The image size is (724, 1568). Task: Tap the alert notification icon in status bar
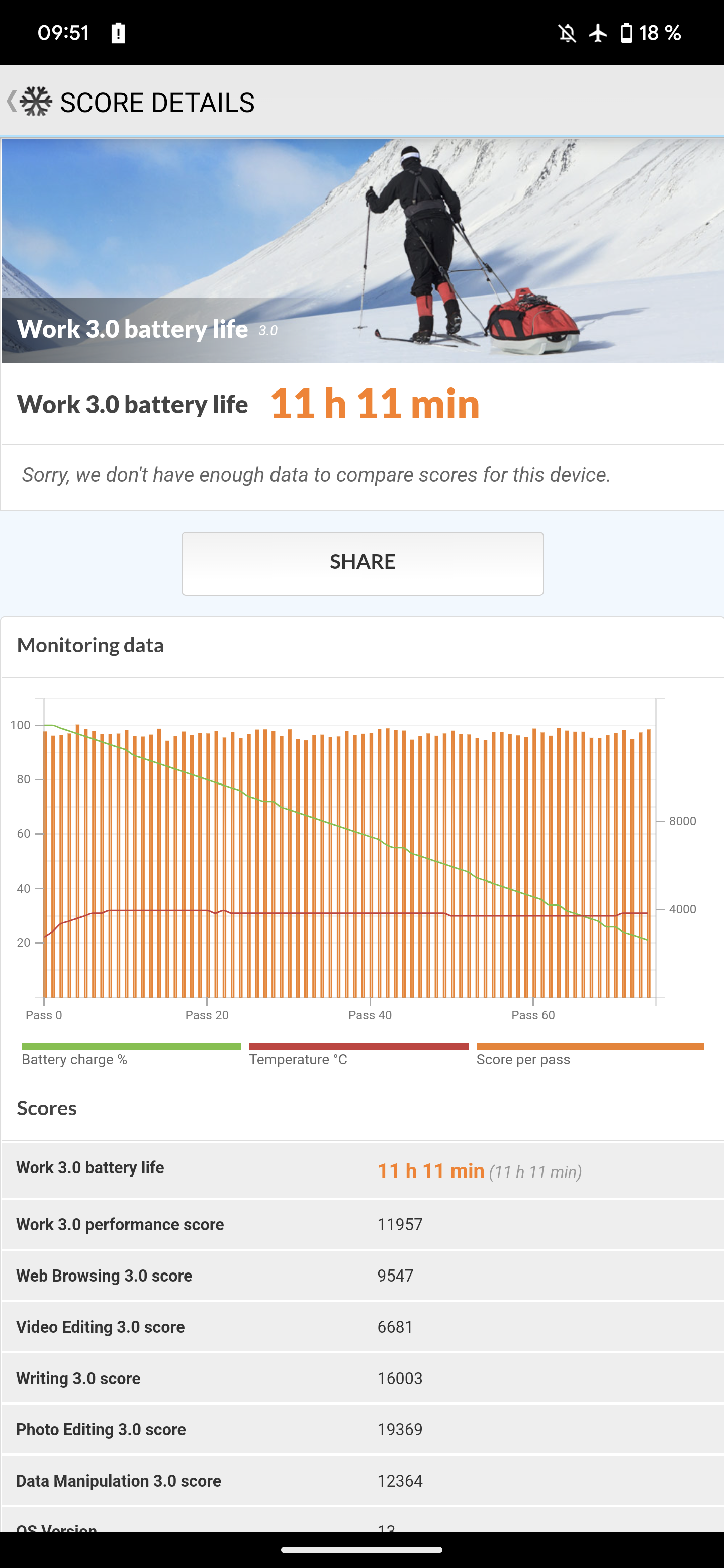118,33
